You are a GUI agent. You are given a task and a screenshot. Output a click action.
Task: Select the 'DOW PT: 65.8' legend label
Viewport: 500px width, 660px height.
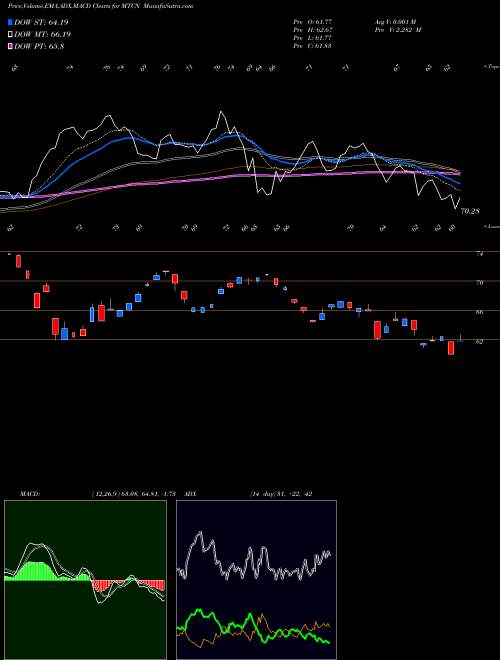point(39,47)
